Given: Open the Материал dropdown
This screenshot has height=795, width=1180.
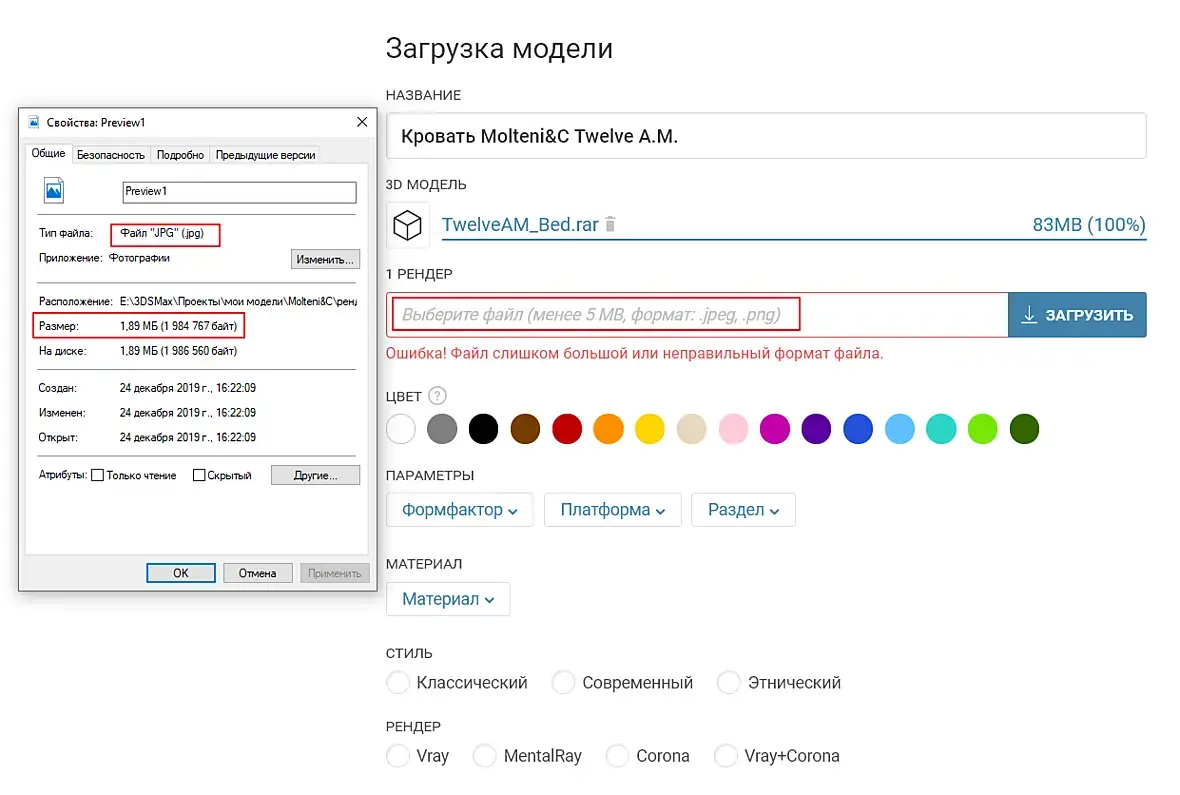Looking at the screenshot, I should (x=448, y=599).
